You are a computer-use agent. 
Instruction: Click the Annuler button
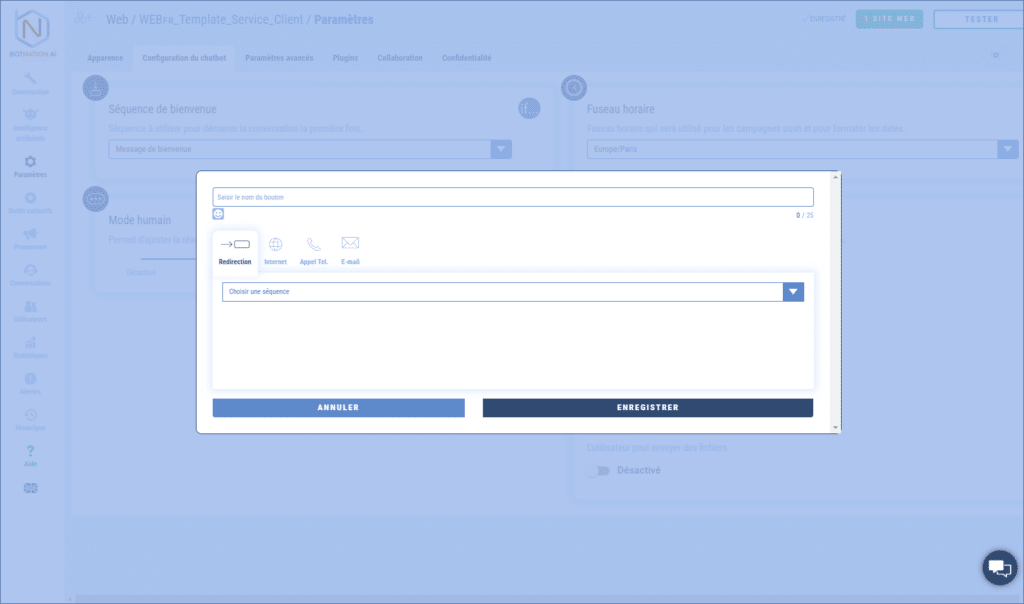click(x=338, y=408)
